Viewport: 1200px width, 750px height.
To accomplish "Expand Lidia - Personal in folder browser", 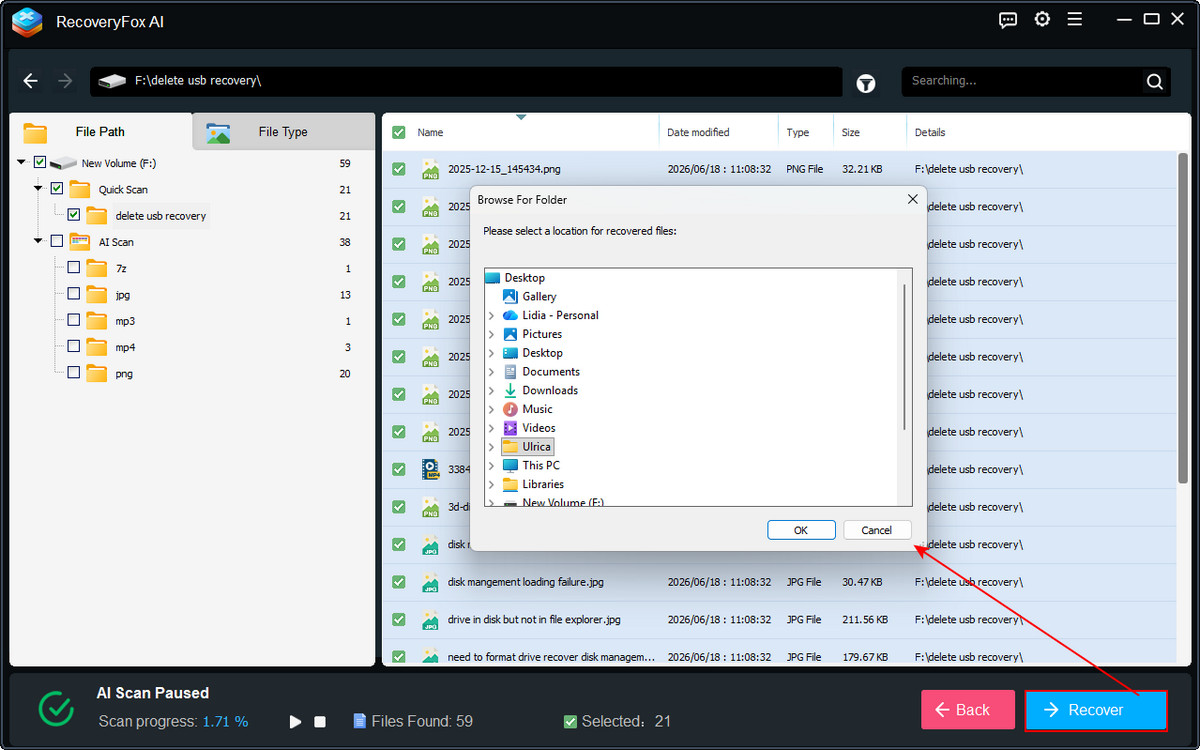I will pos(491,316).
